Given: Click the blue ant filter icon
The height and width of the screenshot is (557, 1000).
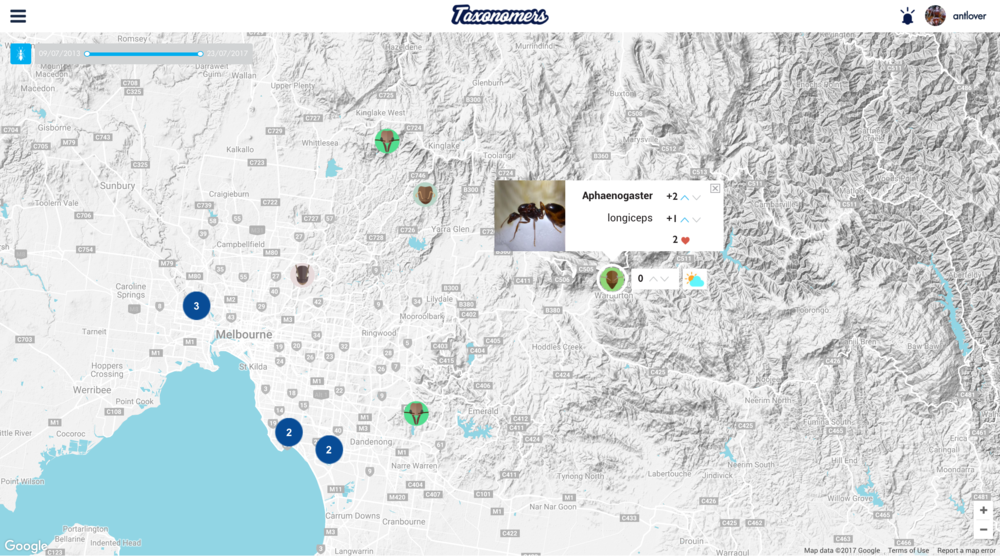Looking at the screenshot, I should (21, 54).
